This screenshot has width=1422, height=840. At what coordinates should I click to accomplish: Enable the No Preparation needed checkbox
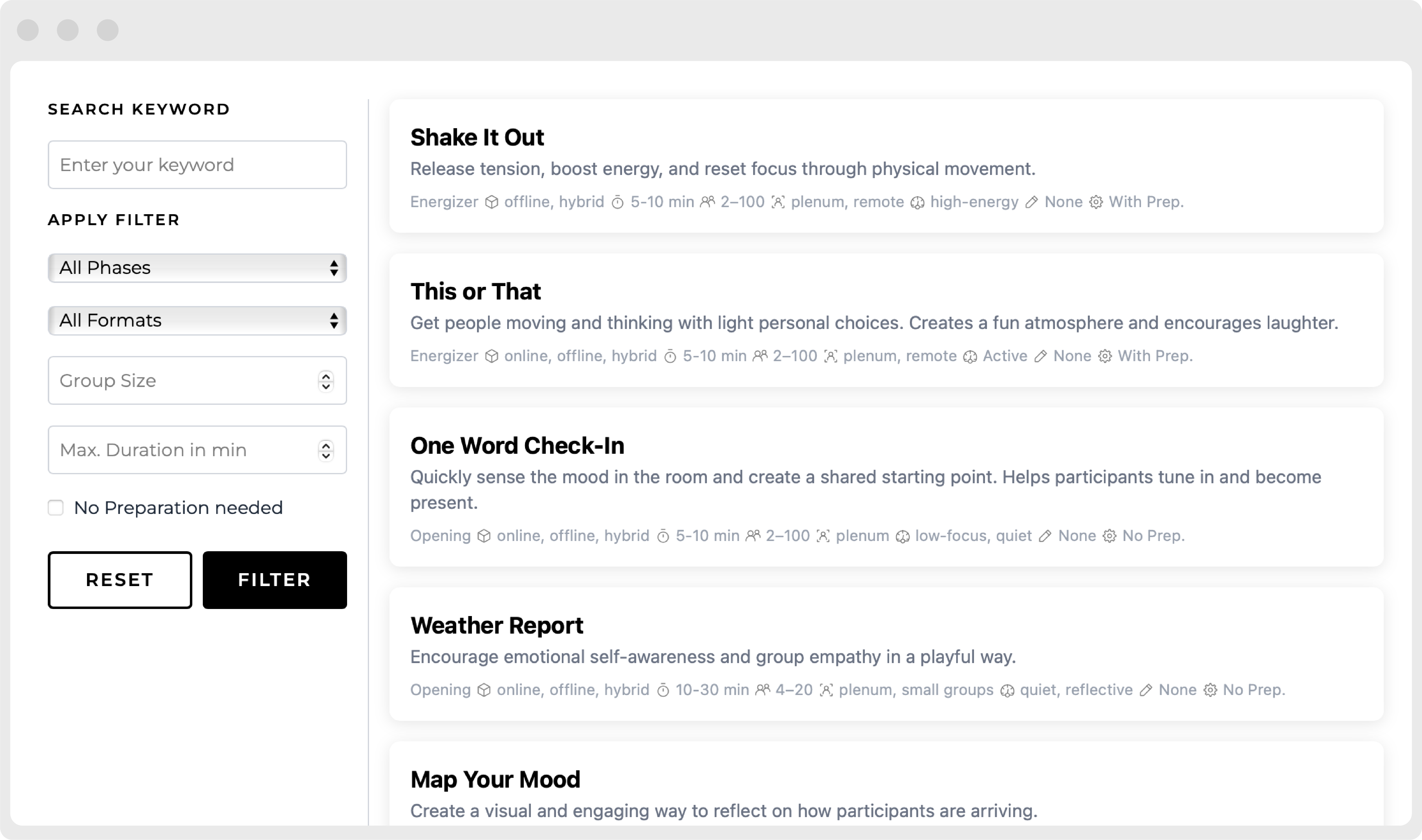56,508
